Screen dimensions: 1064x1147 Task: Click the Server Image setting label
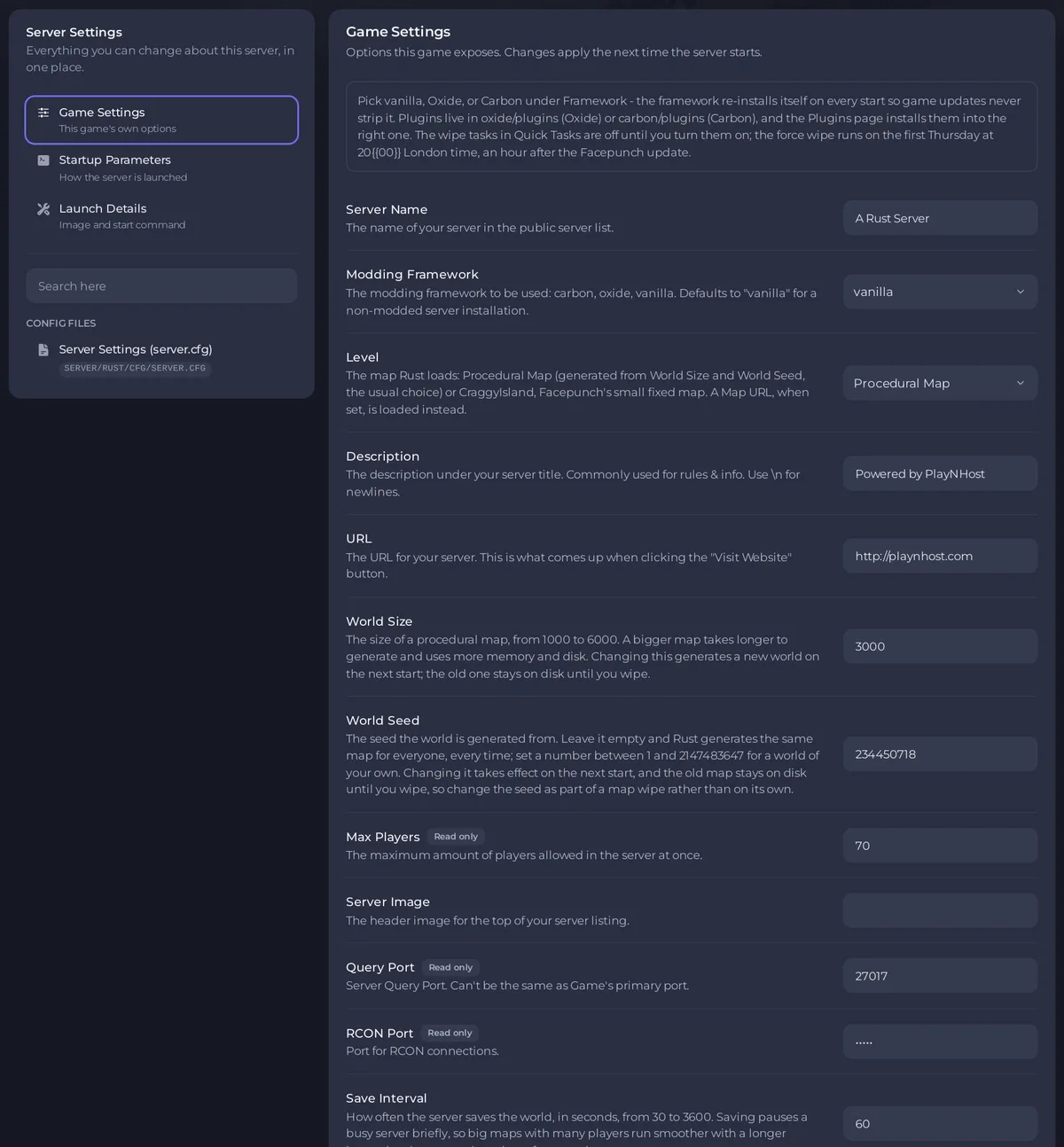[388, 901]
